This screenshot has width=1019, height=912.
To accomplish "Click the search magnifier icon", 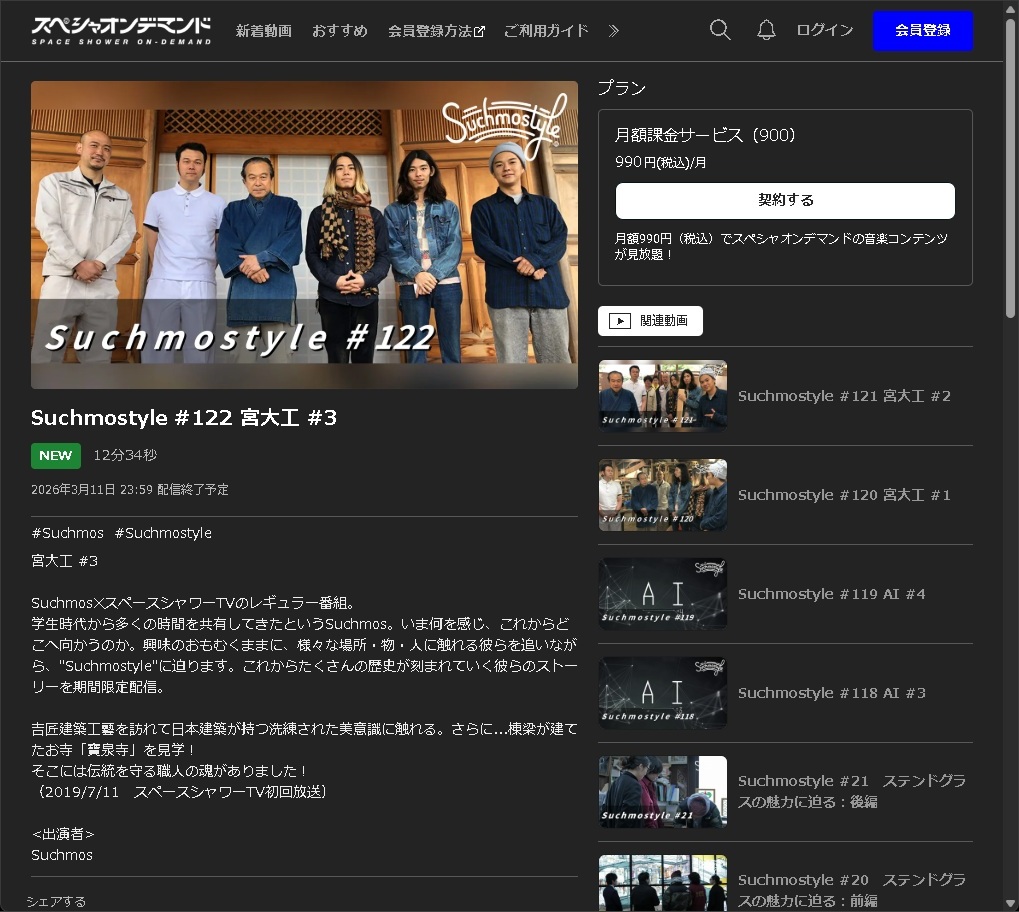I will tap(719, 30).
